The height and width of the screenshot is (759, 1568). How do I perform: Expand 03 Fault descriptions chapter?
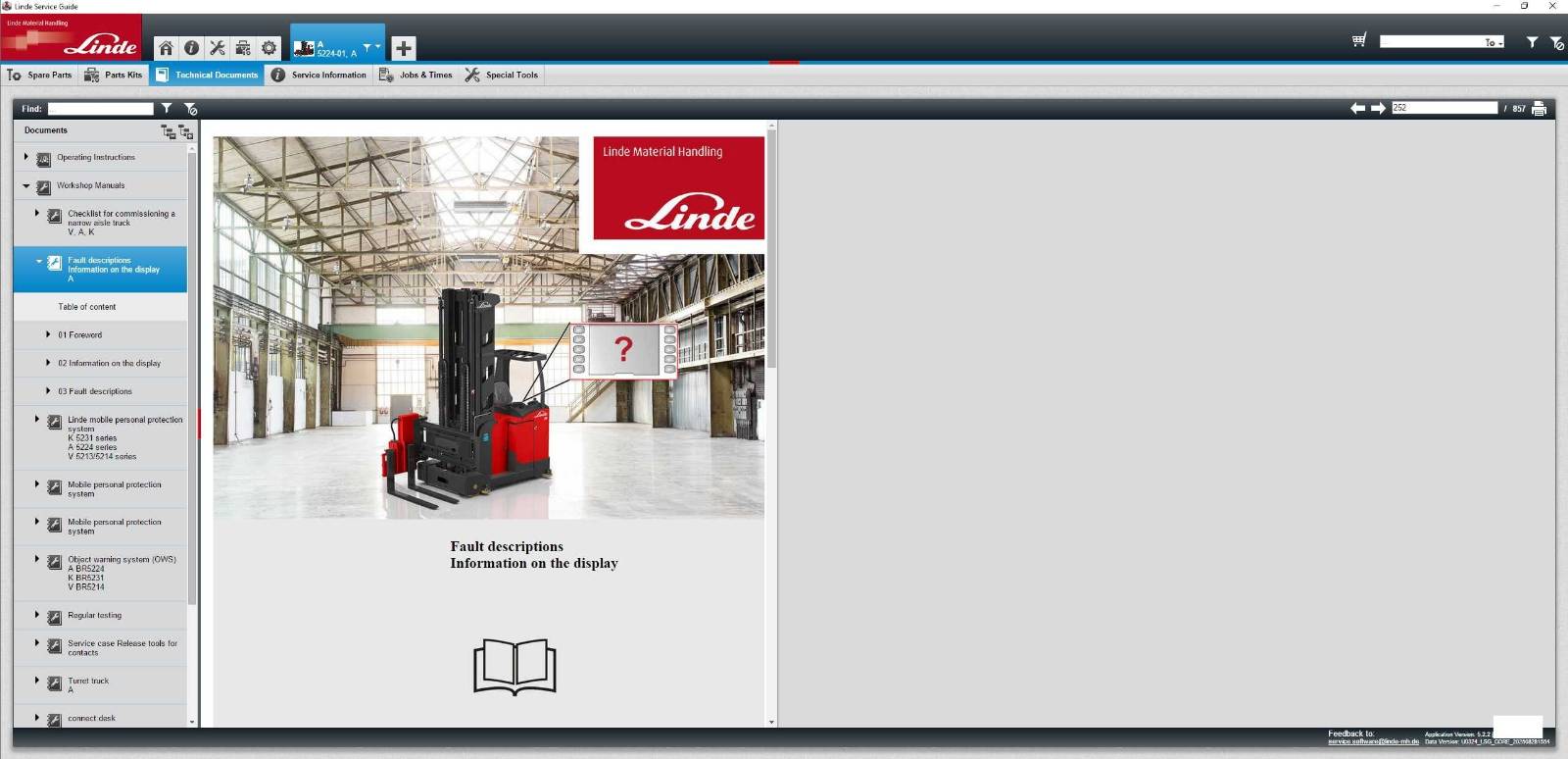pyautogui.click(x=48, y=390)
